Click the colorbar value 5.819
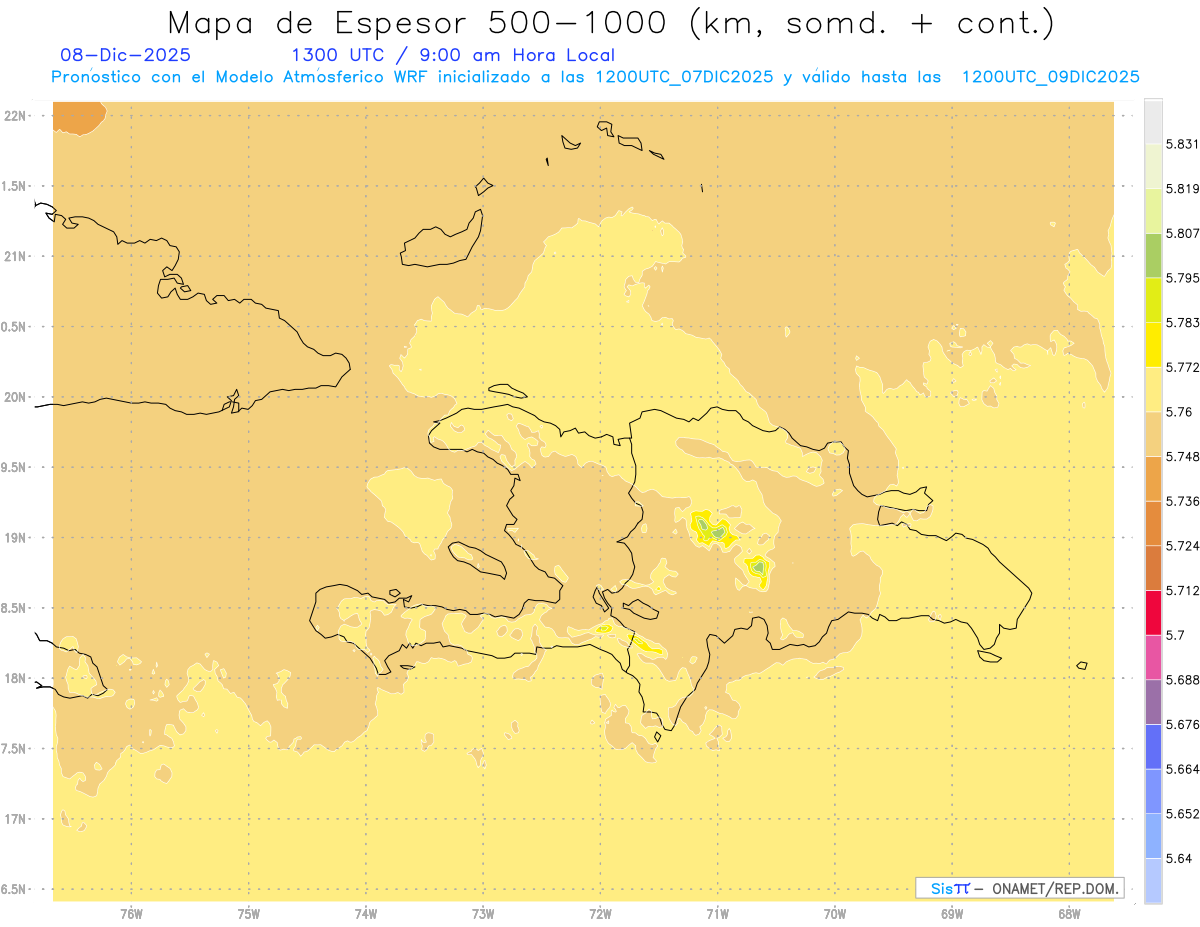Viewport: 1200px width, 927px height. pos(1183,189)
